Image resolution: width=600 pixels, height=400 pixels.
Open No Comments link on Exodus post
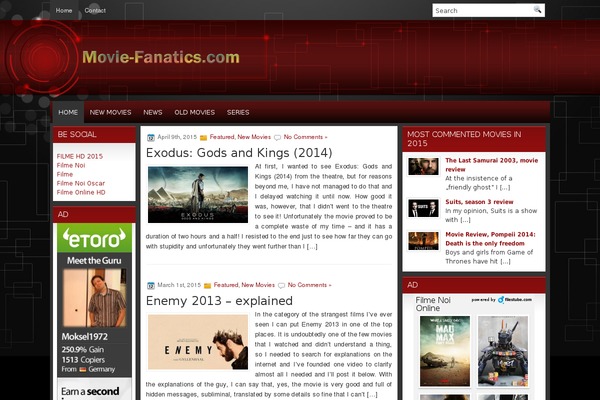click(x=305, y=137)
